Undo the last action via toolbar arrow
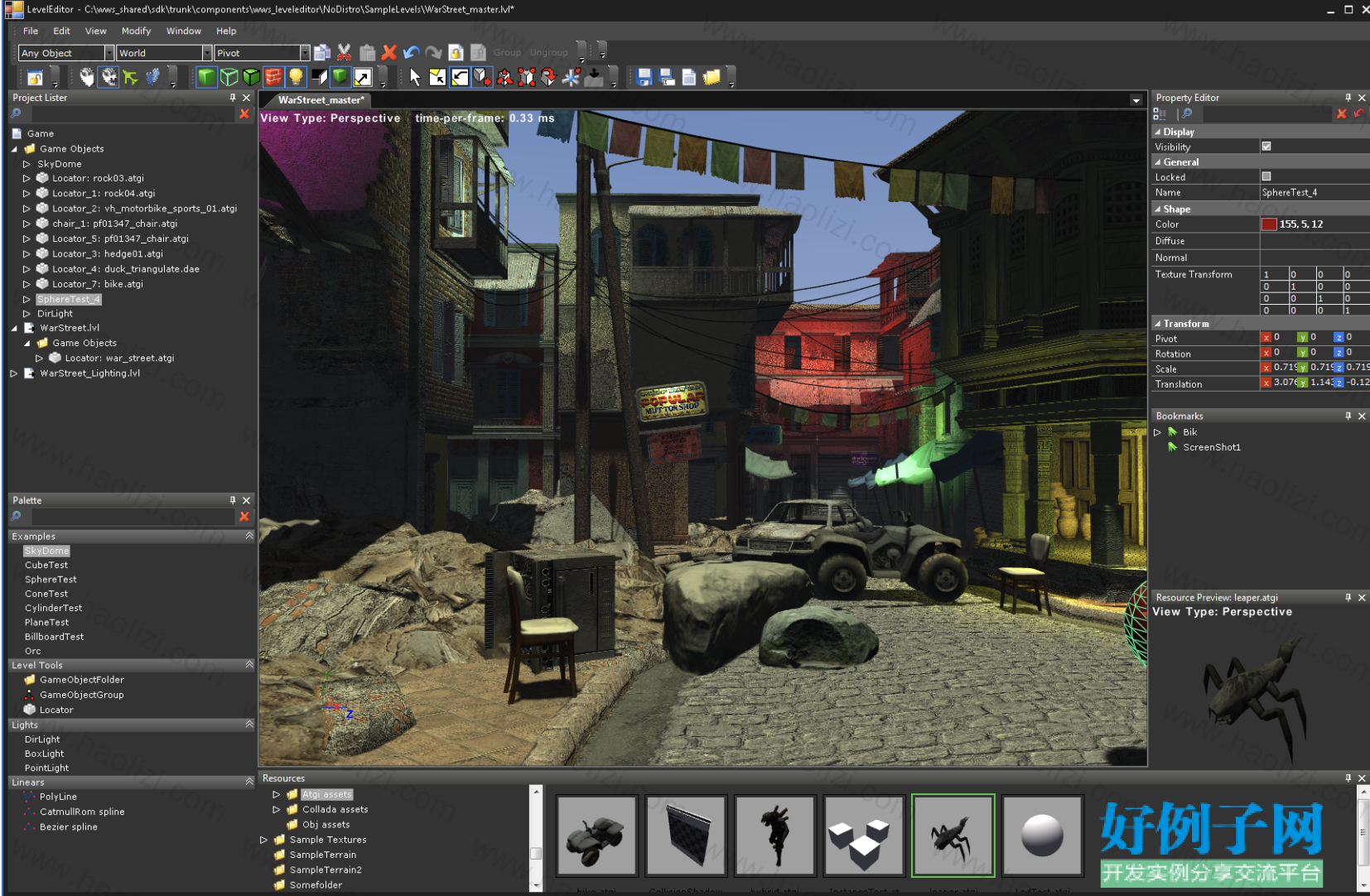 tap(412, 52)
